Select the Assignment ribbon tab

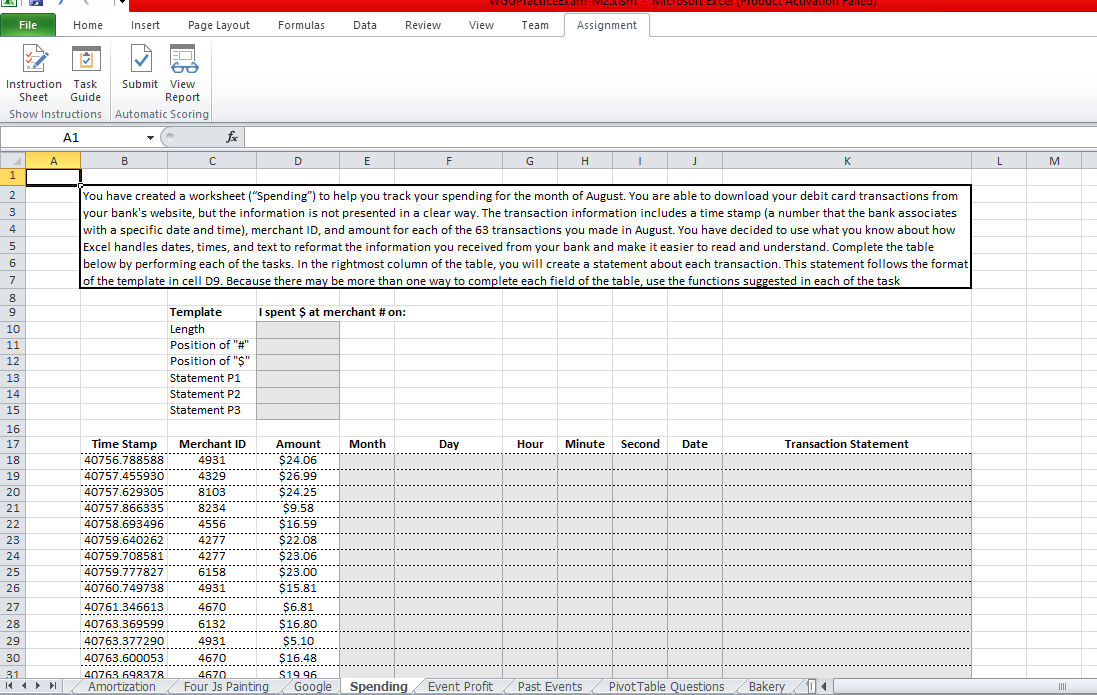click(x=607, y=25)
